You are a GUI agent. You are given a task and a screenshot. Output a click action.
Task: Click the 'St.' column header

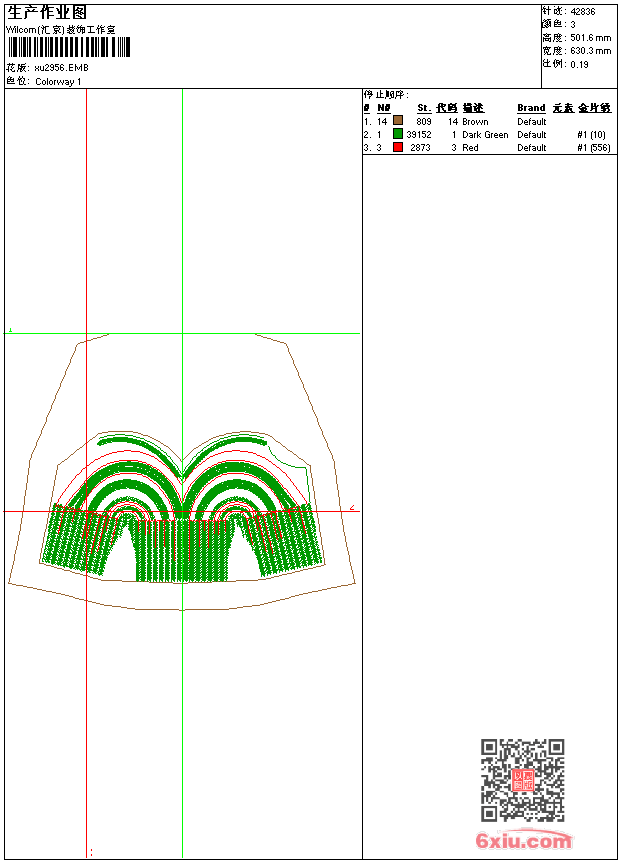pyautogui.click(x=424, y=108)
